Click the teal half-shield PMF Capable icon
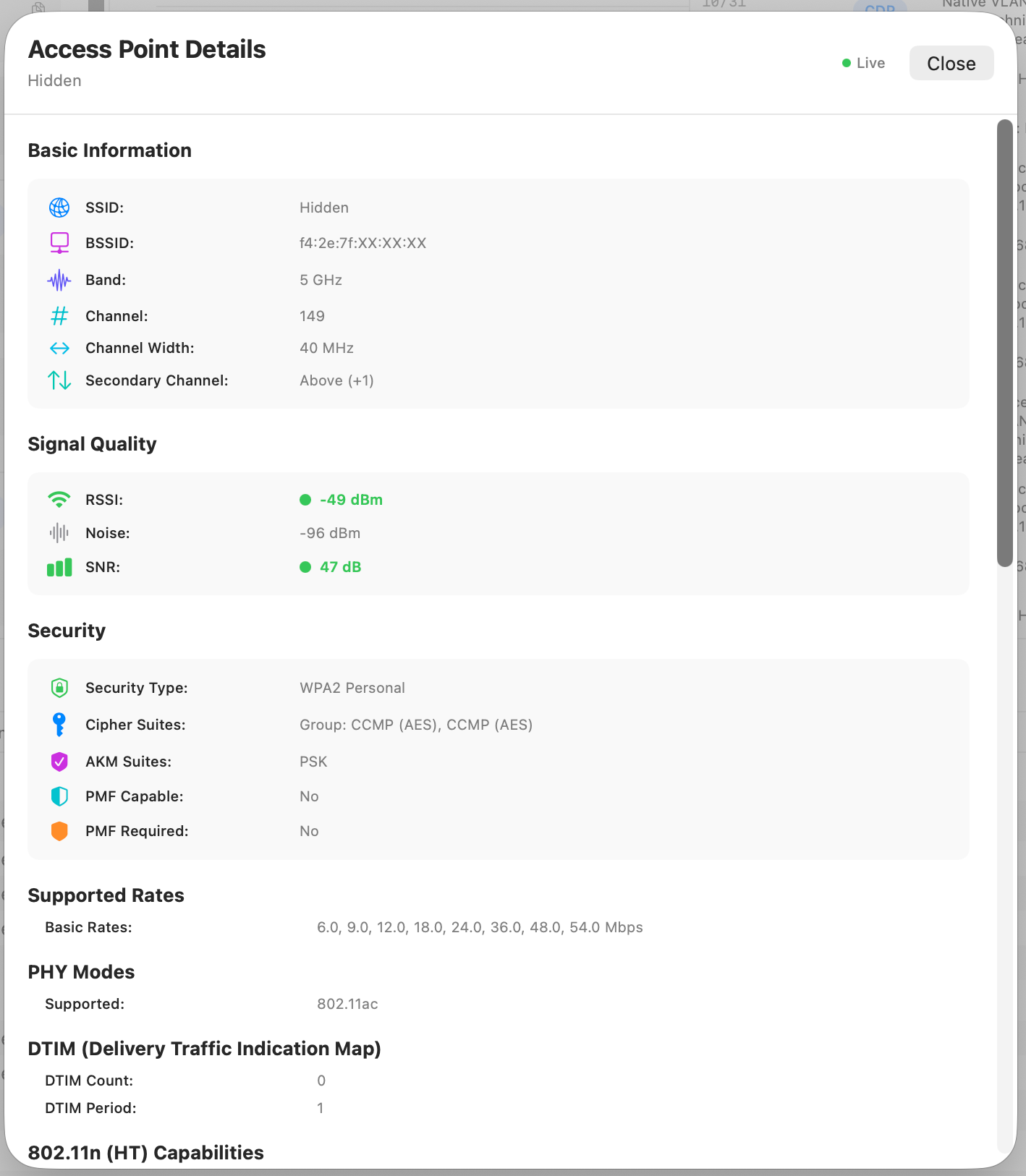 point(59,796)
